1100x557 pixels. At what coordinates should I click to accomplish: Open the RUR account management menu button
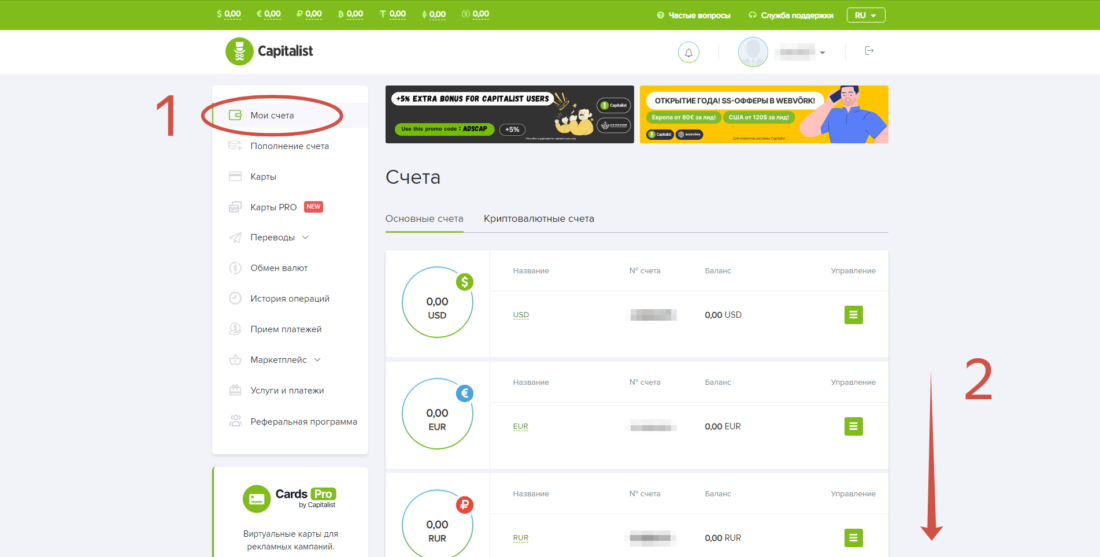[853, 538]
